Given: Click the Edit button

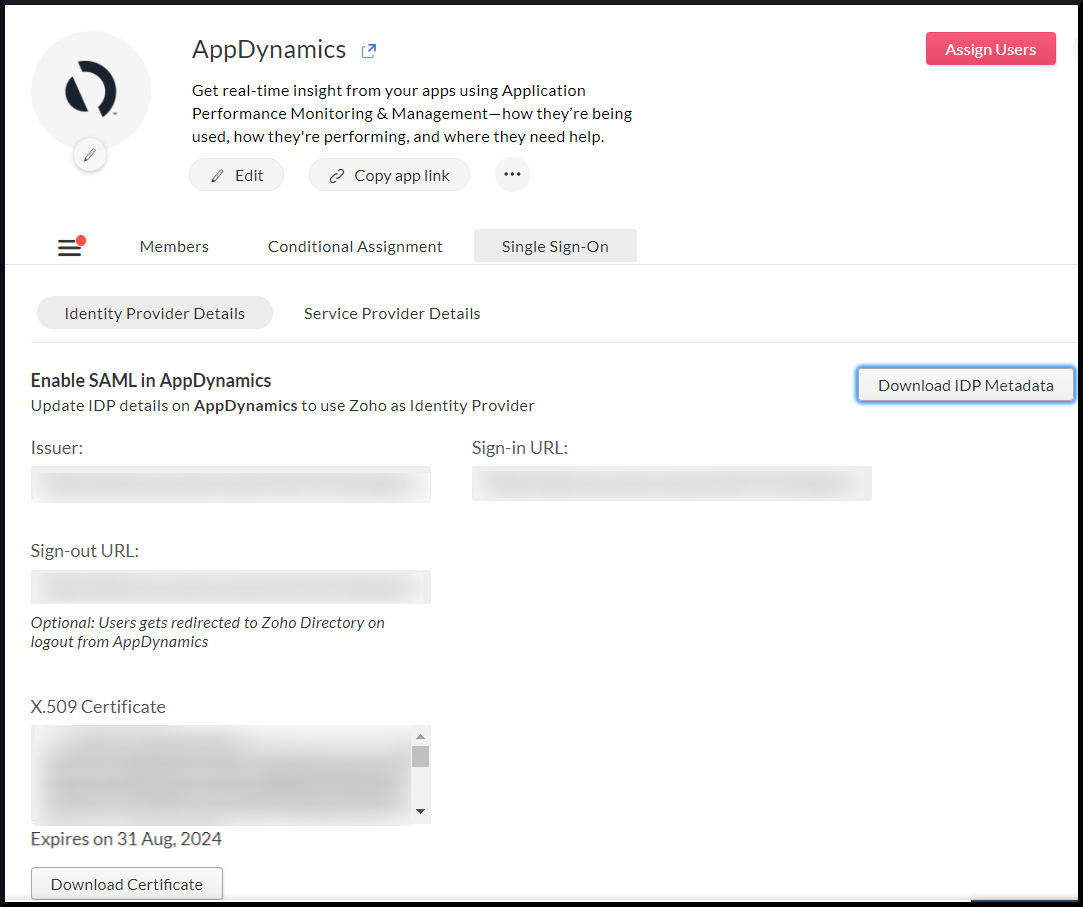Looking at the screenshot, I should [236, 175].
